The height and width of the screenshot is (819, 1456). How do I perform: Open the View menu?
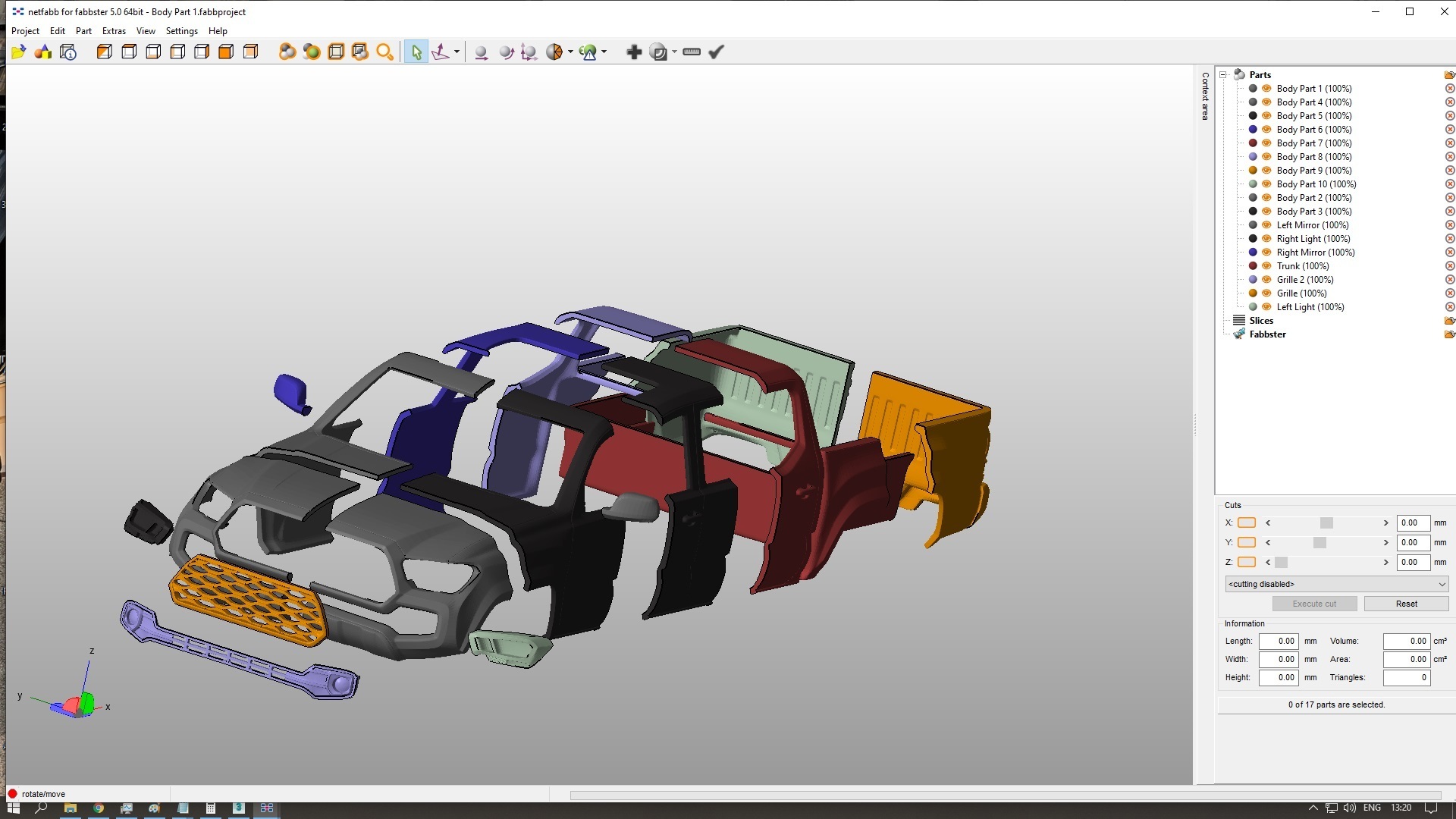click(146, 31)
